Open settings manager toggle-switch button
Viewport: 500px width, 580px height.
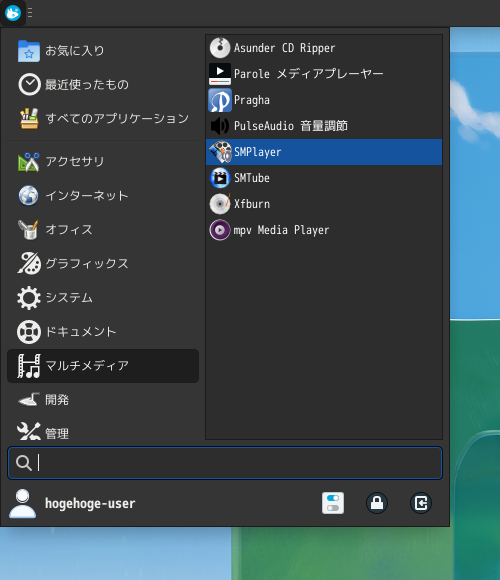pos(333,503)
